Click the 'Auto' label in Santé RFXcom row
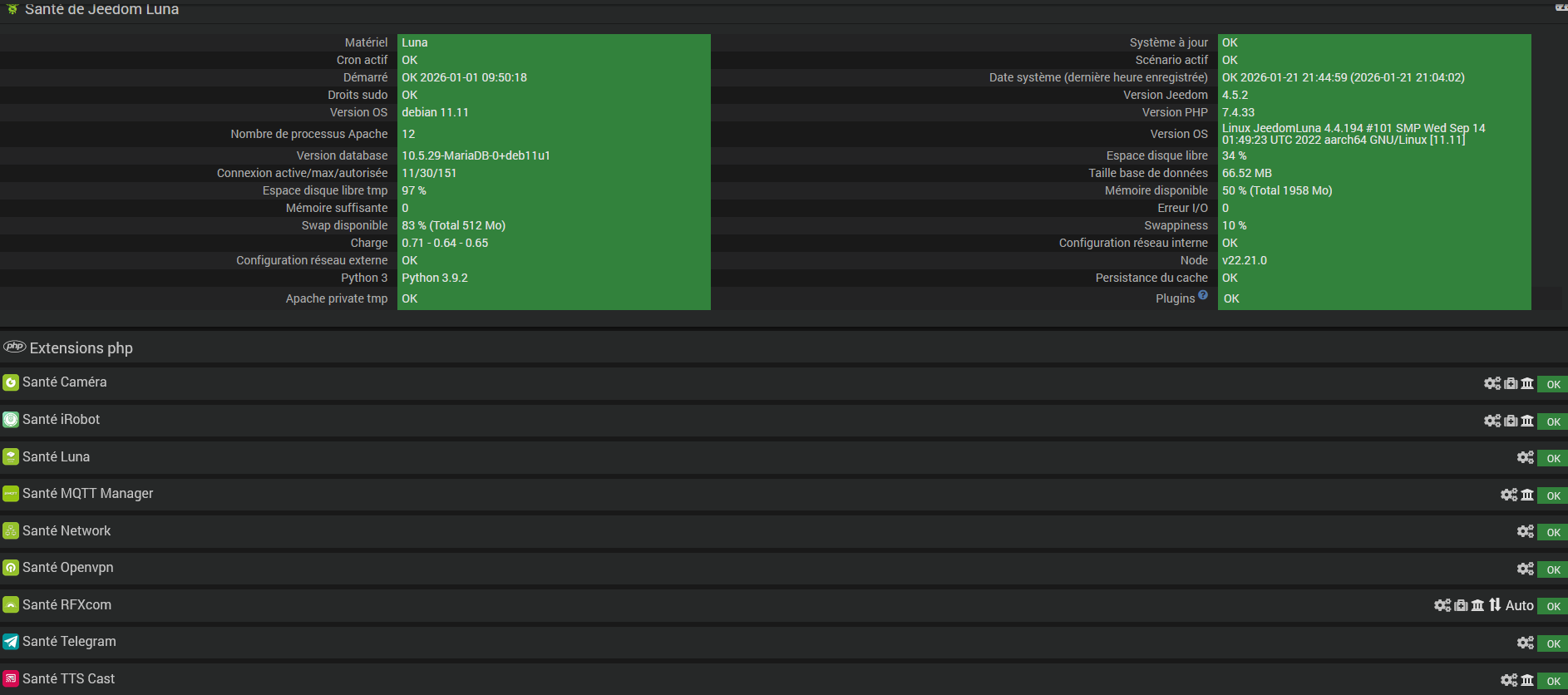Viewport: 1568px width, 695px height. [1520, 605]
